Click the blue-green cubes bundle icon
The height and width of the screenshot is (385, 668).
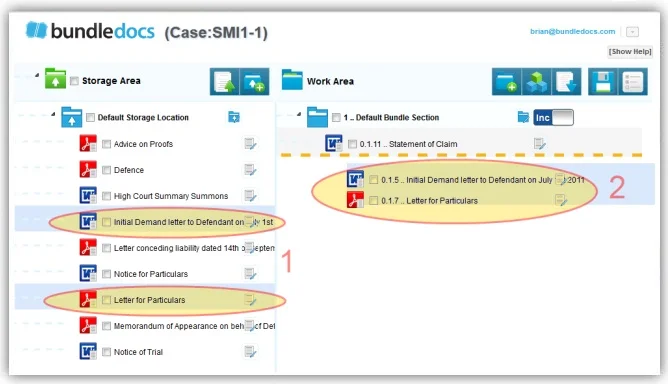(536, 81)
